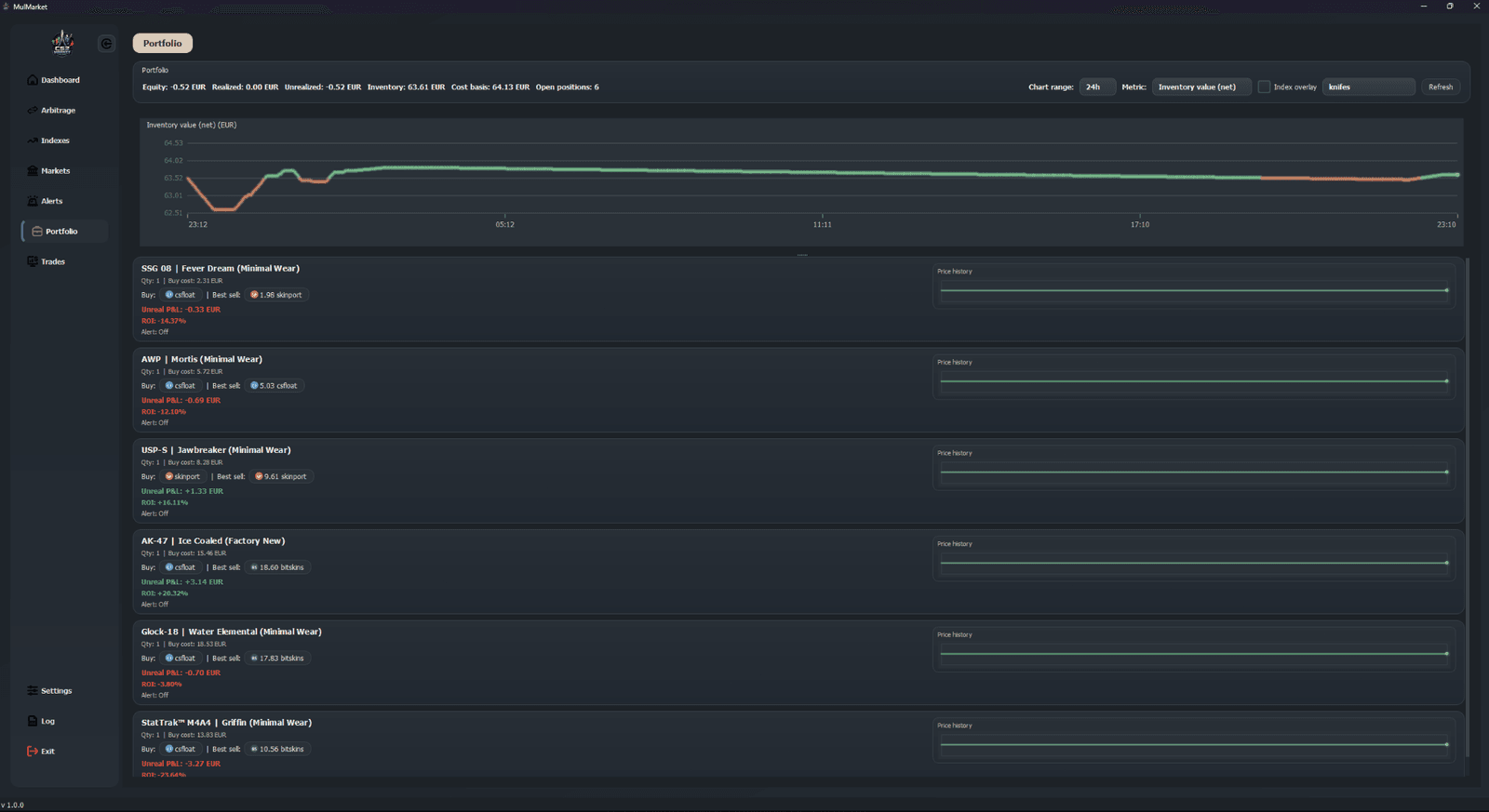This screenshot has width=1489, height=812.
Task: Collapse the sidebar with the toggle icon
Action: tap(106, 44)
